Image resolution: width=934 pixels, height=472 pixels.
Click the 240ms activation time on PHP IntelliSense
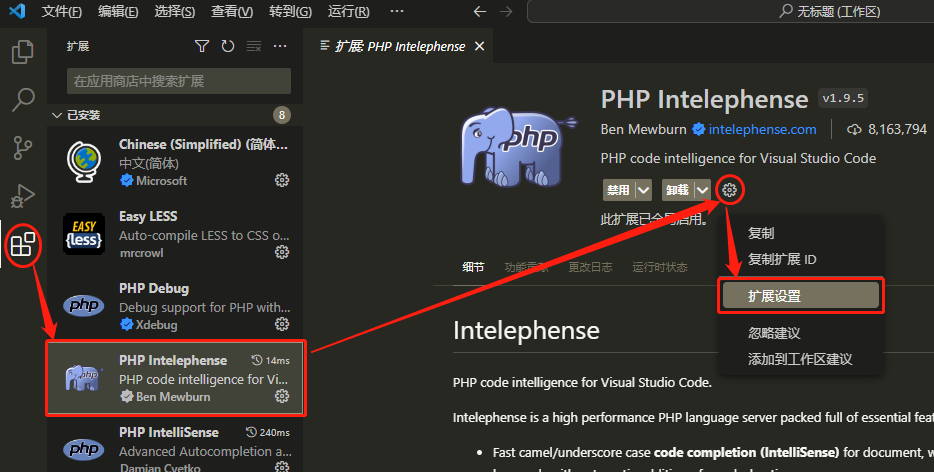click(x=275, y=433)
